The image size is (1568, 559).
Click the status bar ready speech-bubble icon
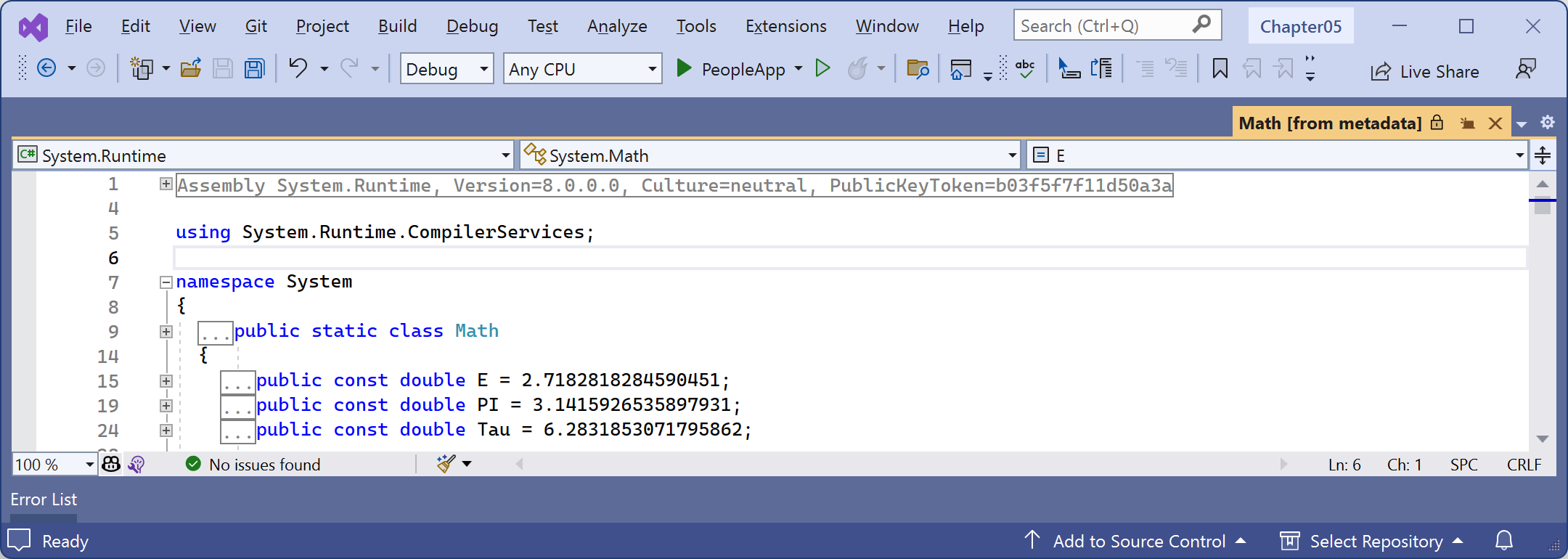click(x=19, y=541)
